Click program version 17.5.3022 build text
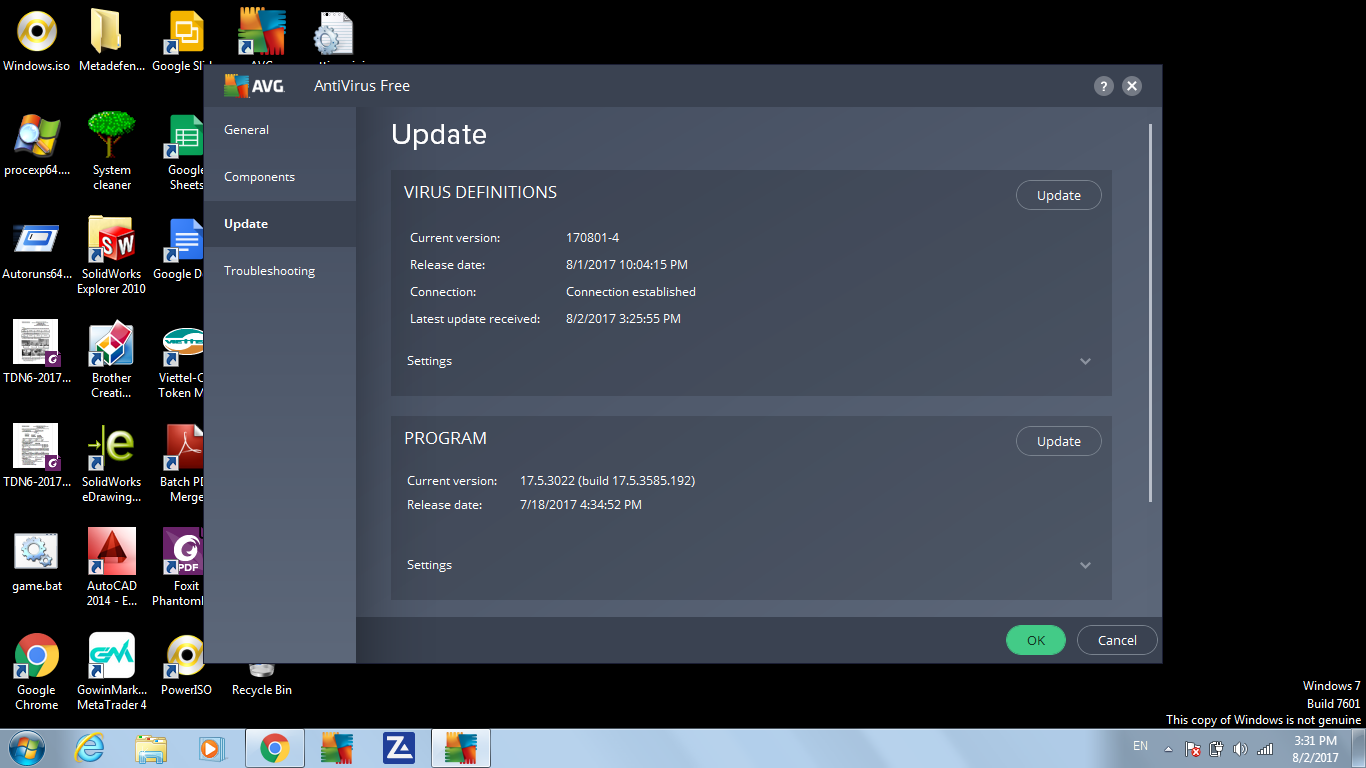 tap(607, 481)
